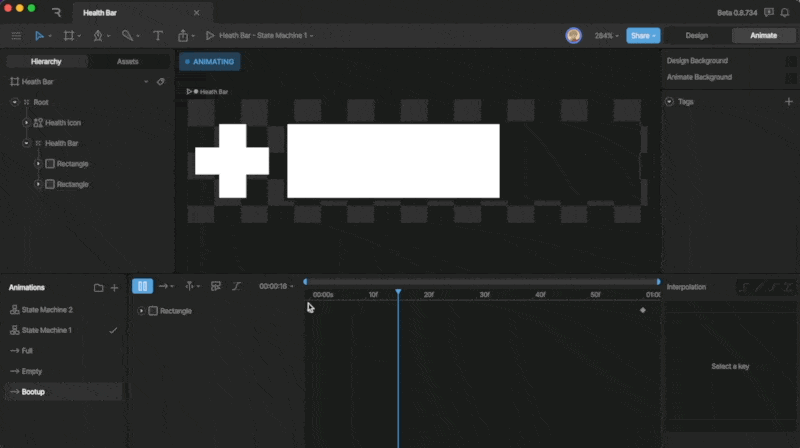The width and height of the screenshot is (800, 448).
Task: Switch to Animate mode
Action: point(761,36)
